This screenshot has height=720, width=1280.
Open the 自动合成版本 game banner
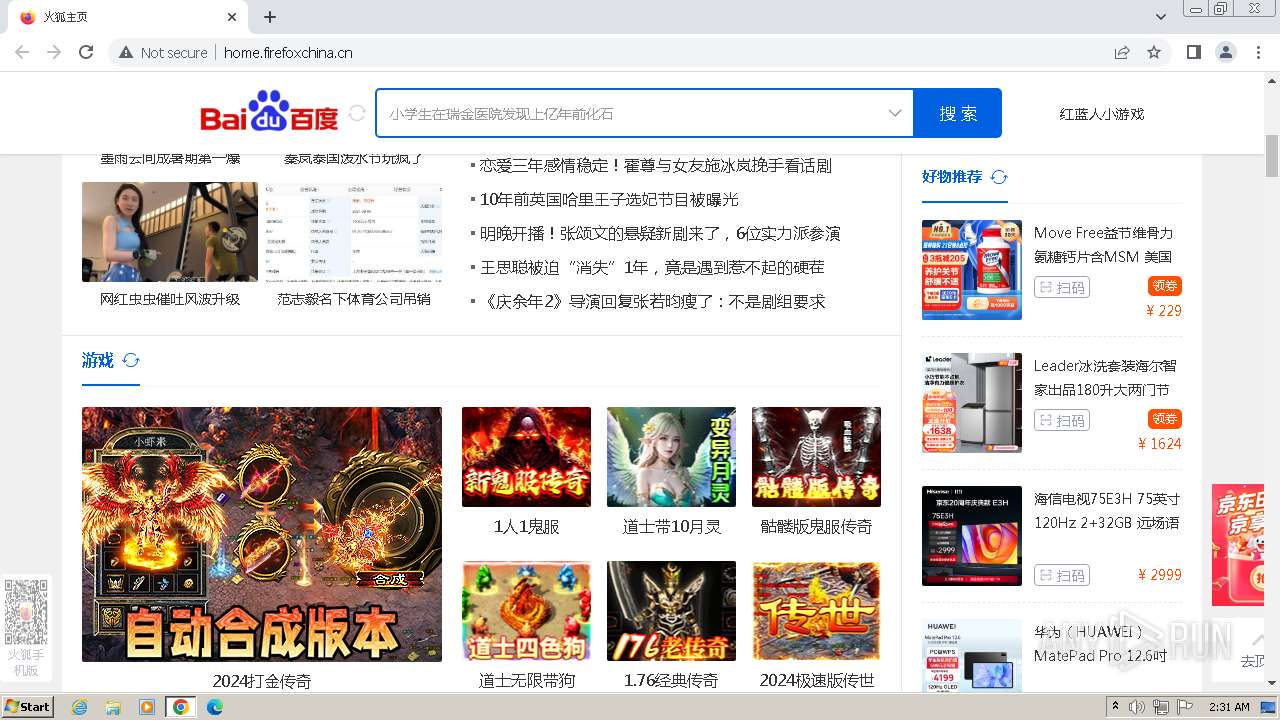(262, 534)
